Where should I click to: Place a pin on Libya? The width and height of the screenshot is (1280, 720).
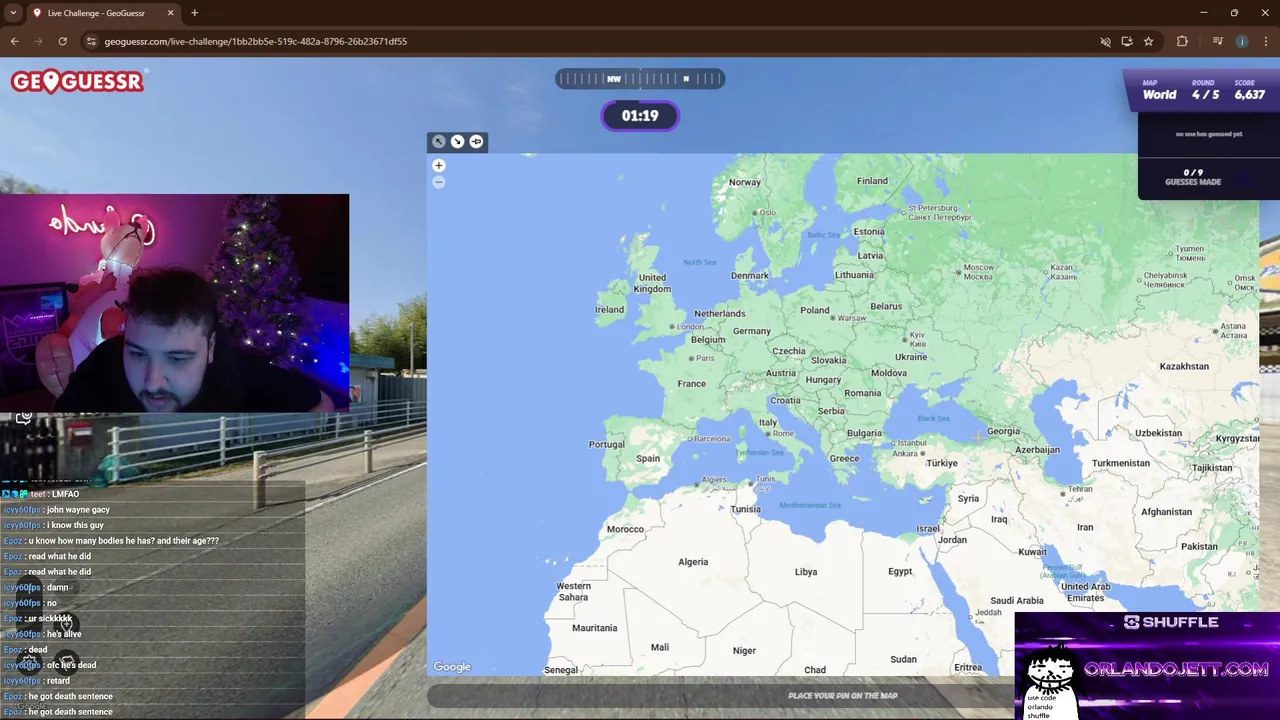(x=805, y=572)
